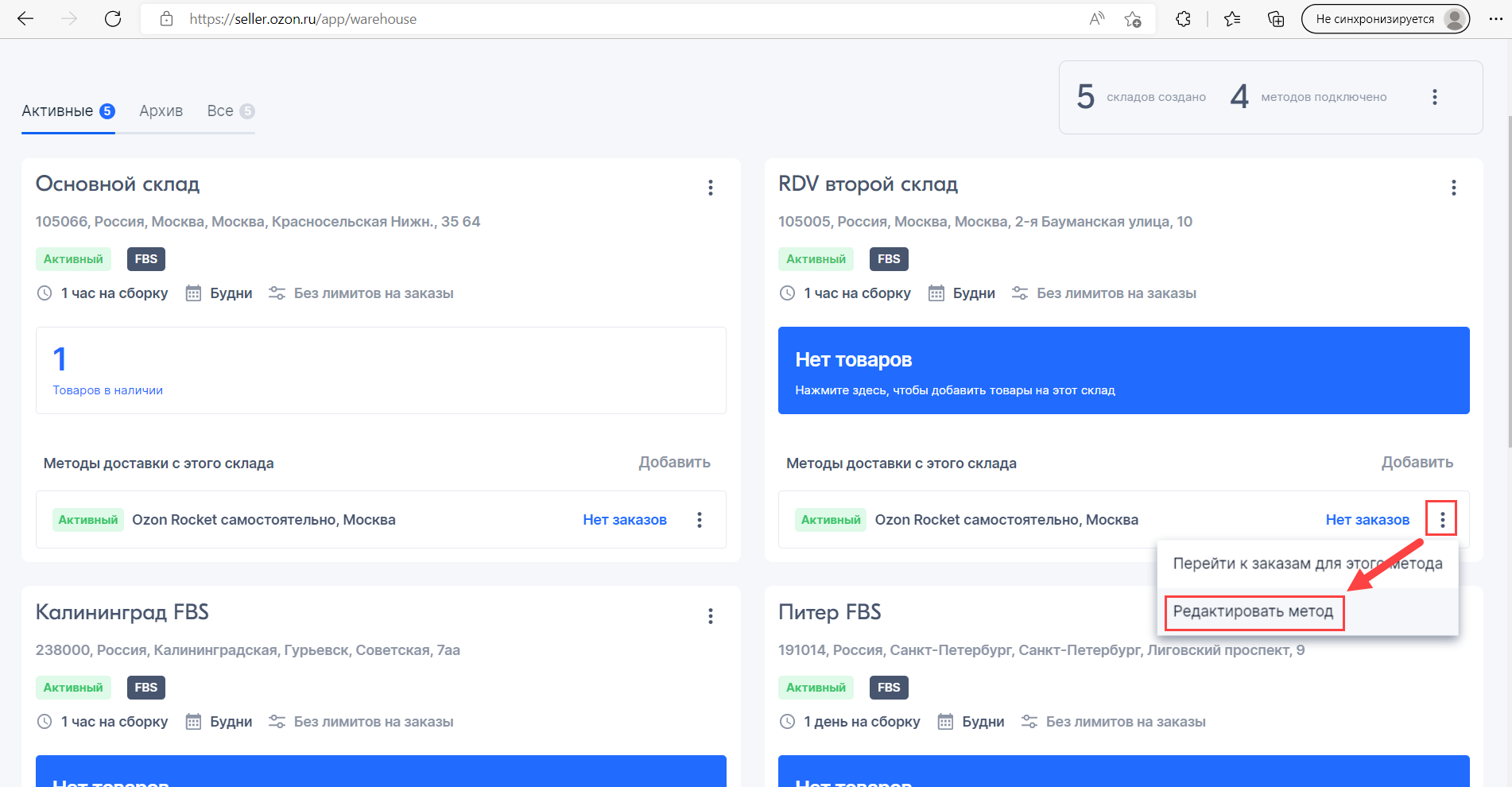Open the three-dot menu for 'RDV второй склад'
The height and width of the screenshot is (787, 1512).
tap(1454, 188)
